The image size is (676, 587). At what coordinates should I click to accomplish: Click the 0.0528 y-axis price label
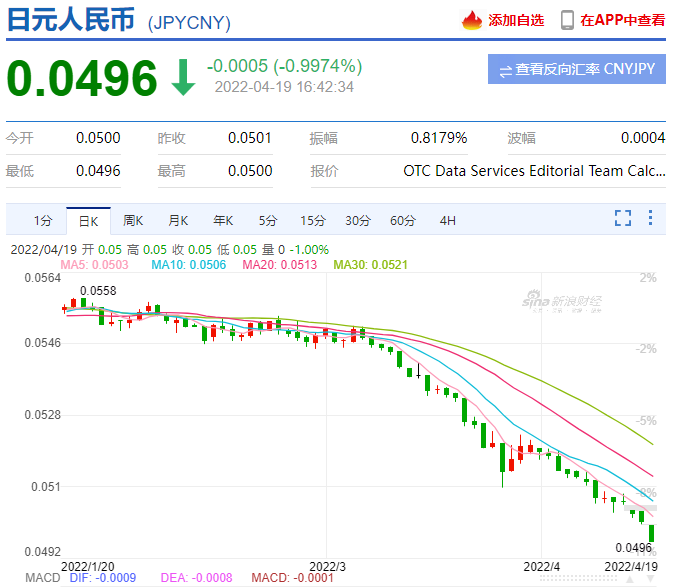coord(43,415)
